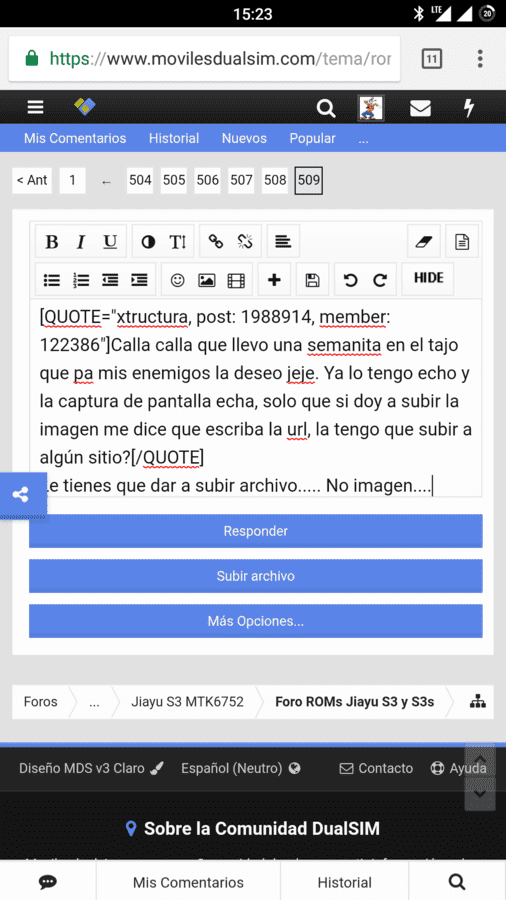506x900 pixels.
Task: Click the Subir archivo button
Action: click(256, 576)
